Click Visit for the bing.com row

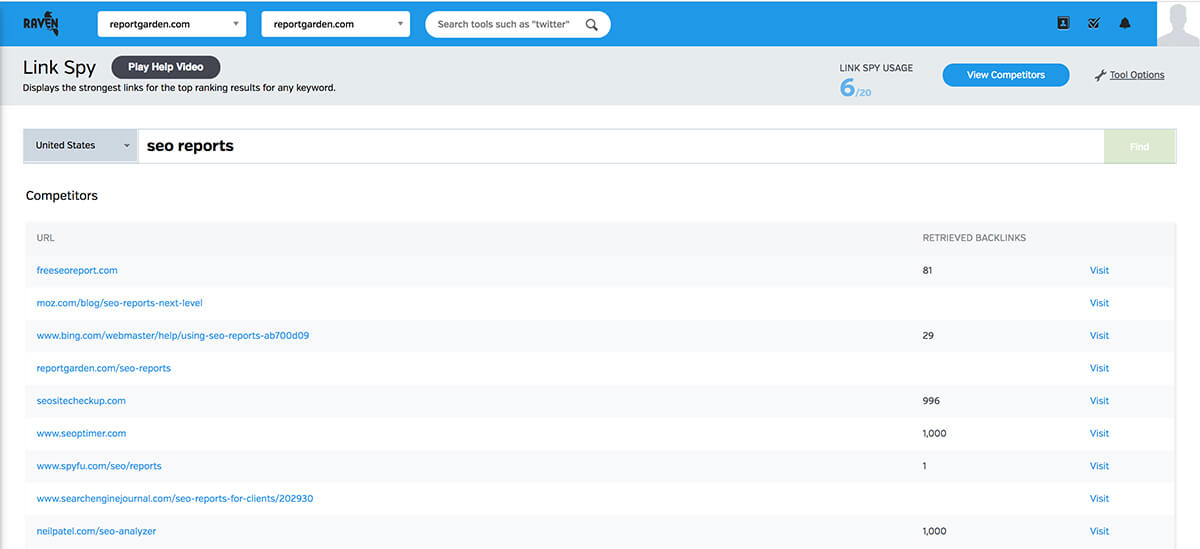(1099, 336)
